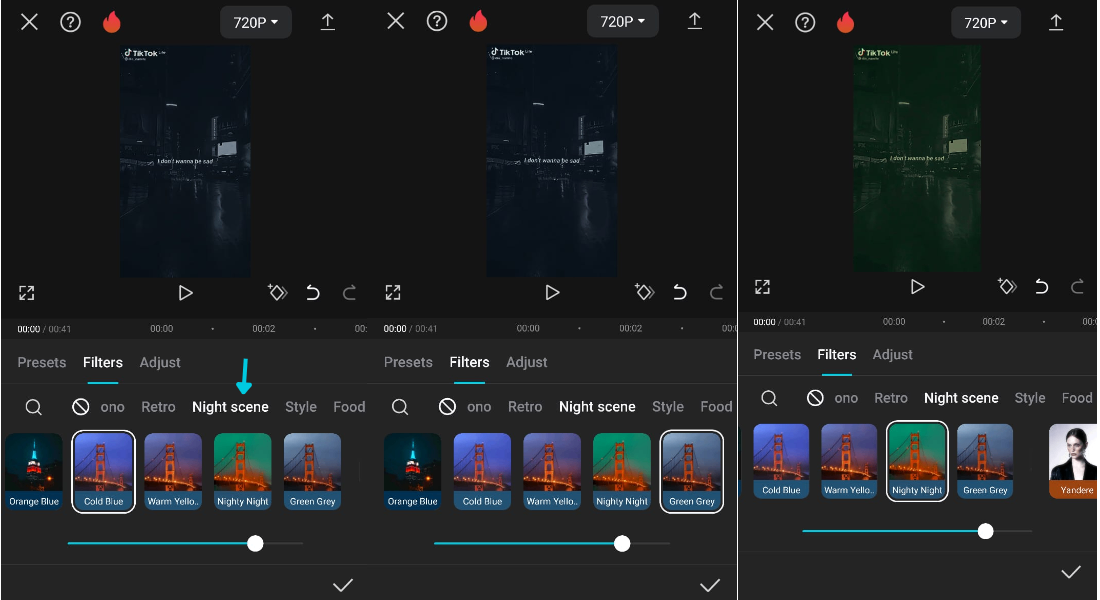Apply Orange Blue filter in middle panel
The image size is (1100, 600).
412,471
